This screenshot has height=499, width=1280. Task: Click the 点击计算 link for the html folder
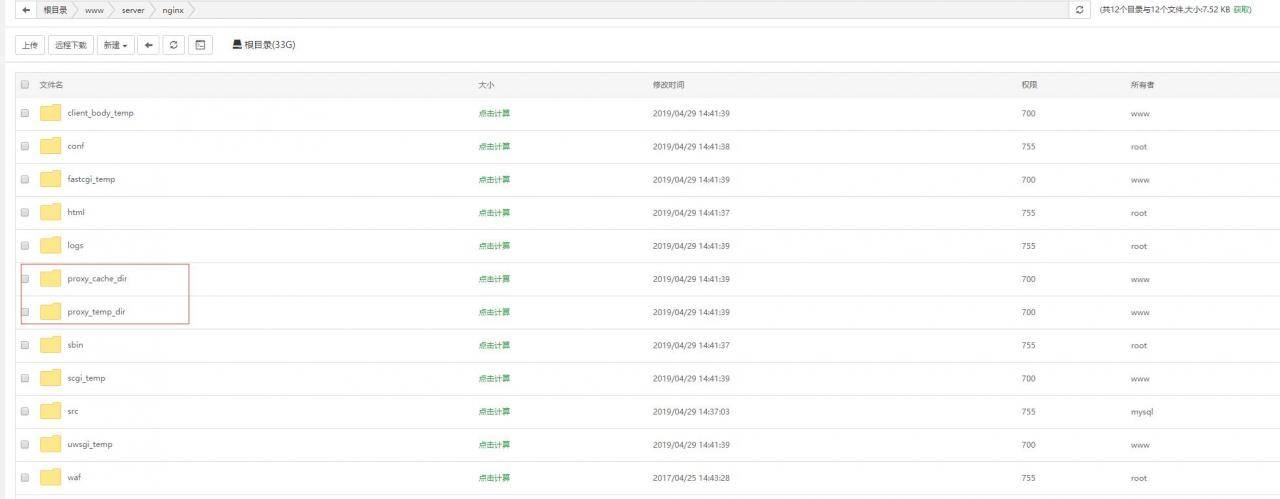(x=494, y=213)
